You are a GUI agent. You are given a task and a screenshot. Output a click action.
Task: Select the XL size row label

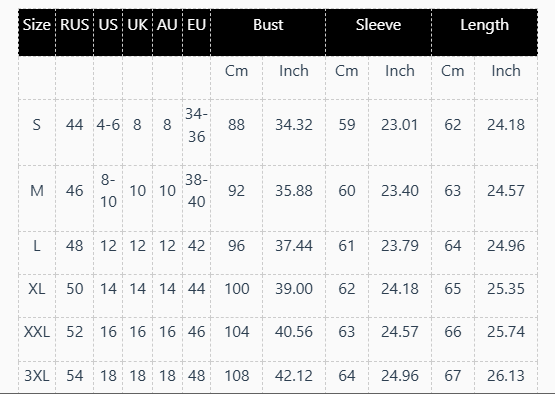[x=37, y=289]
